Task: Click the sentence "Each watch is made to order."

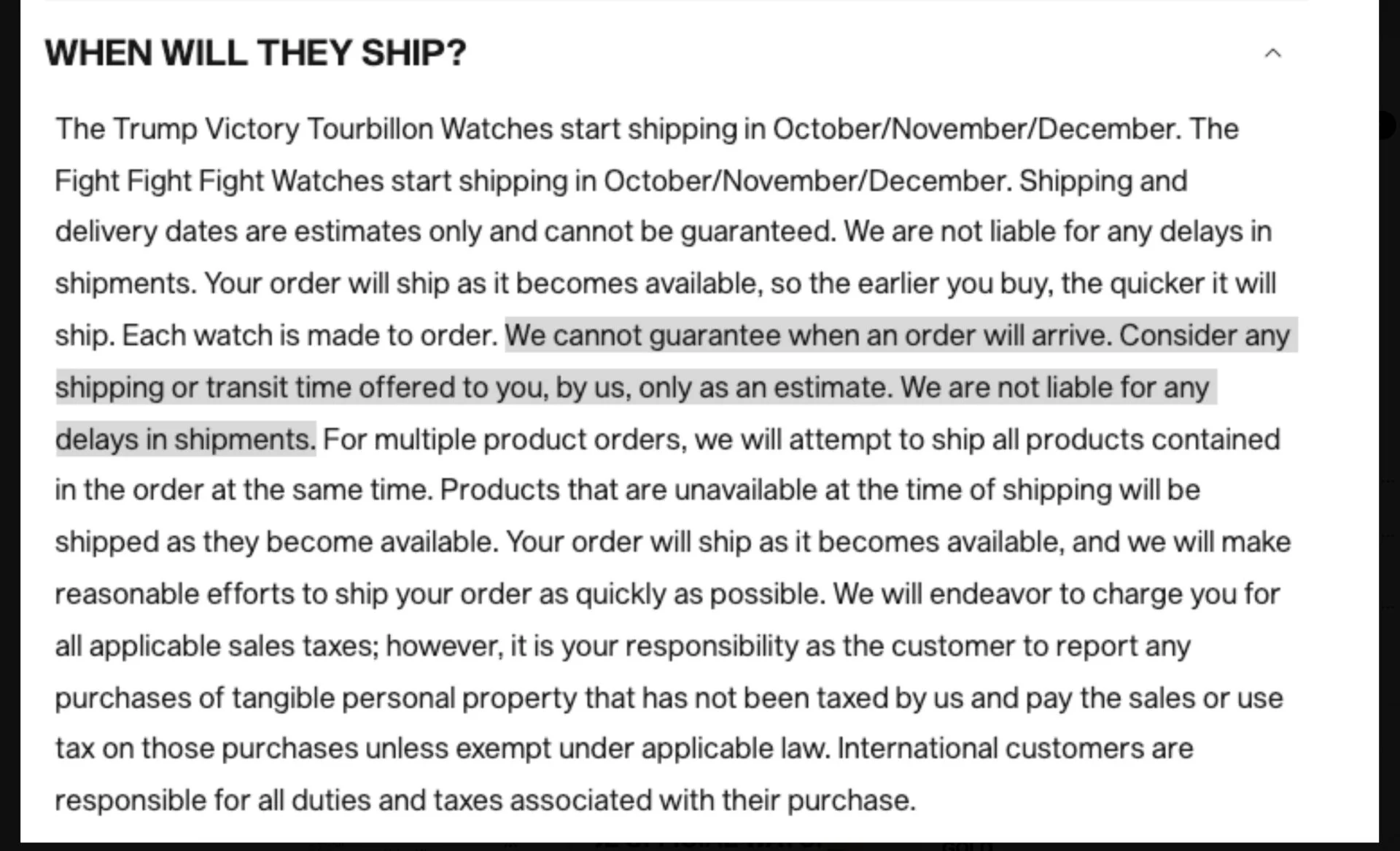Action: [x=310, y=335]
